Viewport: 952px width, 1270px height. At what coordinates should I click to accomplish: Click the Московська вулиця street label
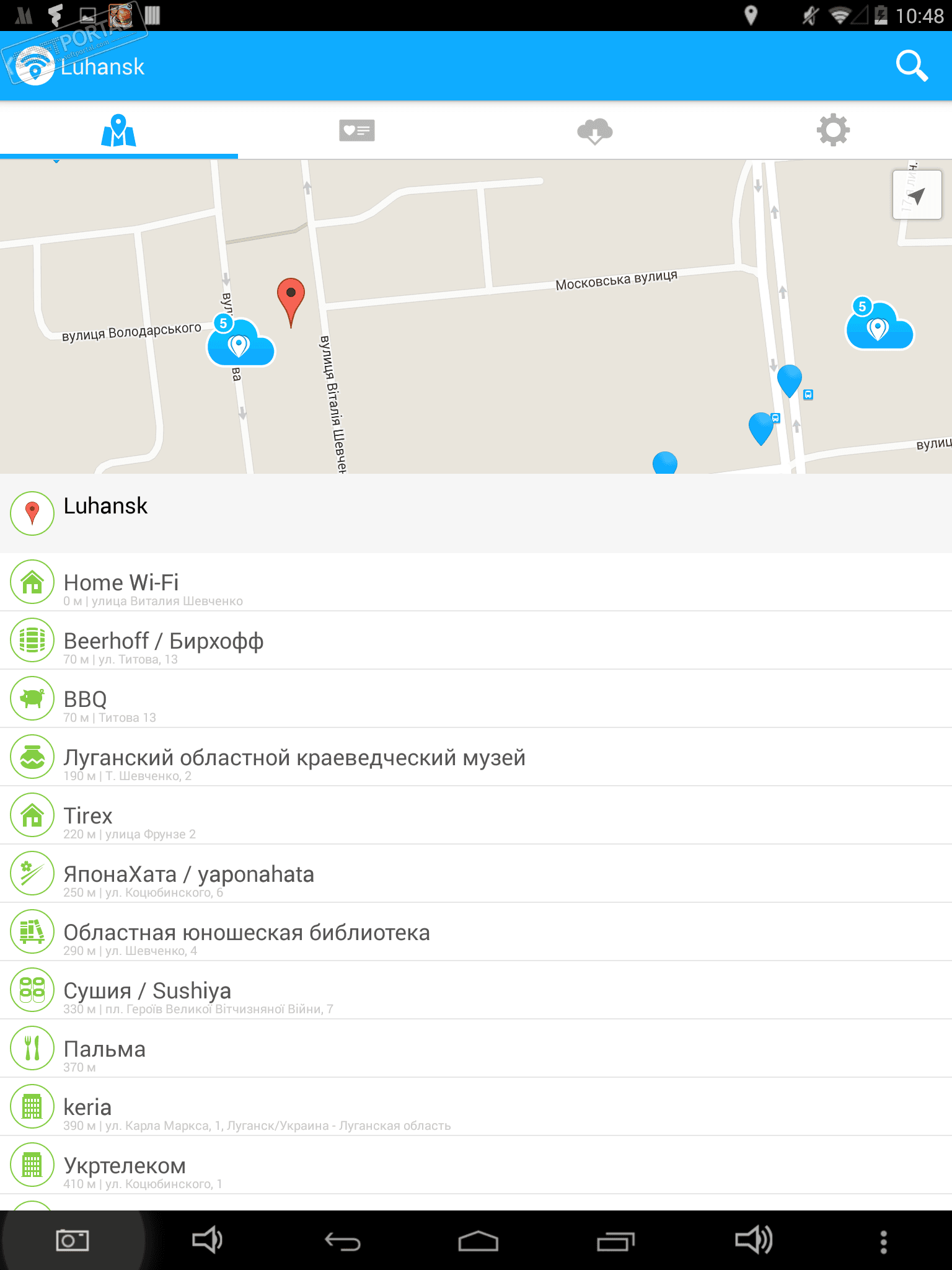616,280
